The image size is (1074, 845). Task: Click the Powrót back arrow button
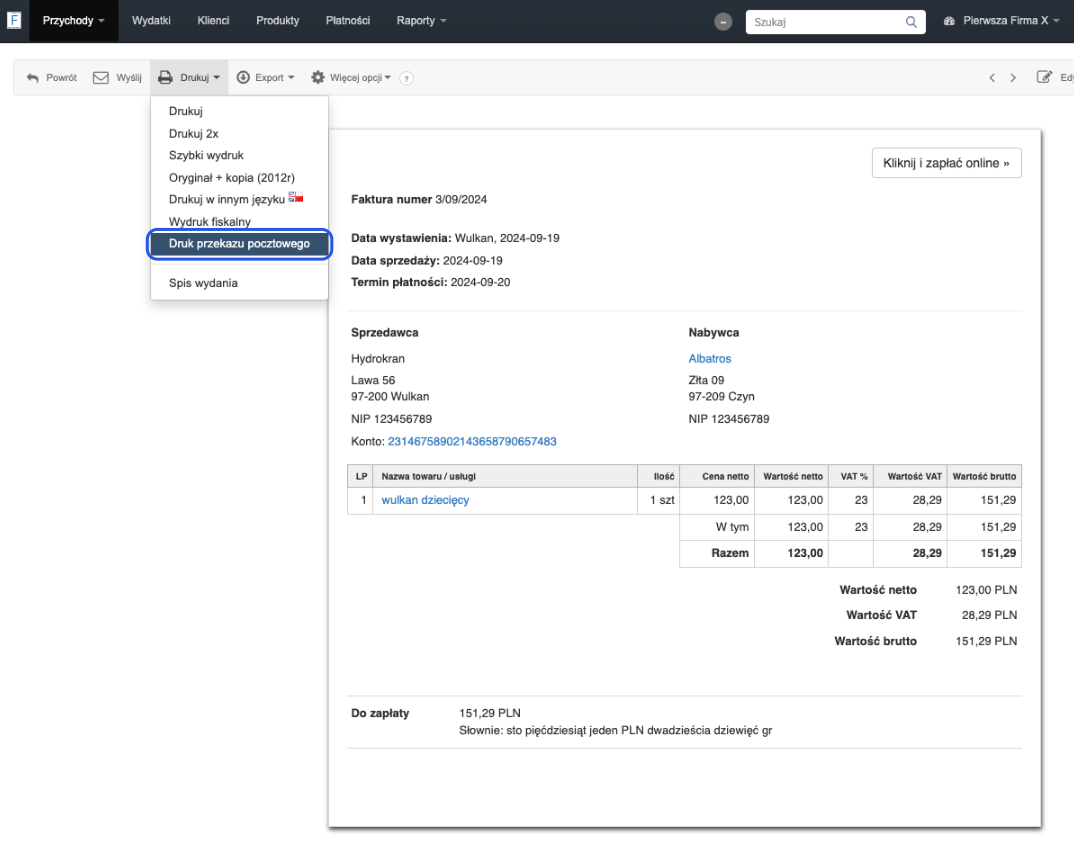[x=51, y=78]
